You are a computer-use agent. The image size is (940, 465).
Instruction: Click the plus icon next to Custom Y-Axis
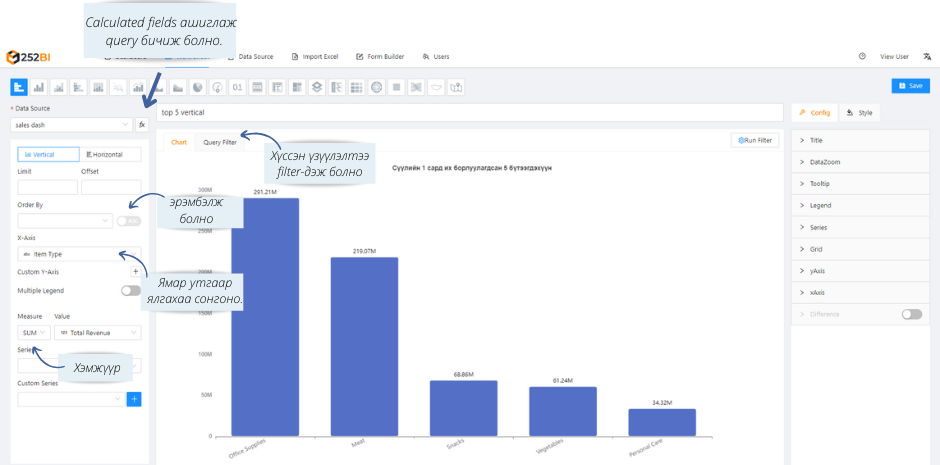(135, 271)
